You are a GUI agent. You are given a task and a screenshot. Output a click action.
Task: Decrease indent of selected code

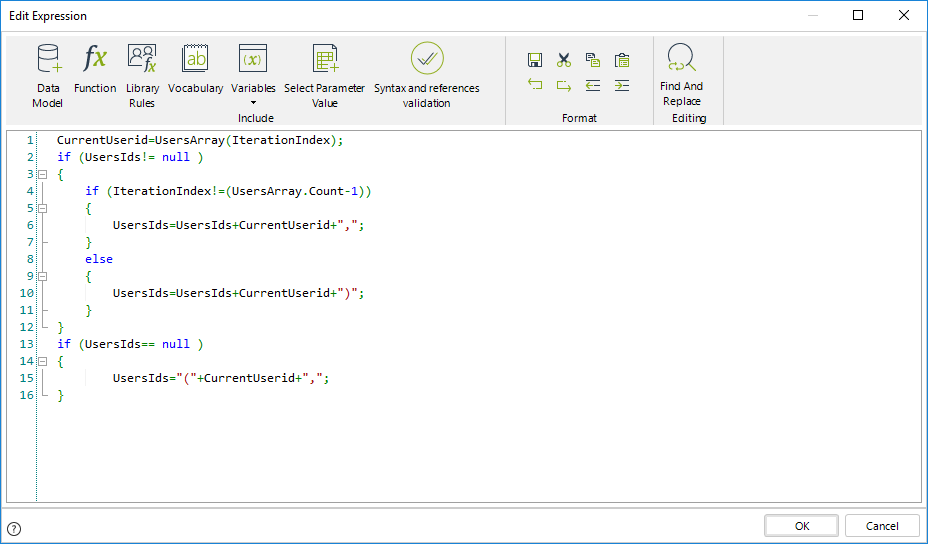tap(592, 86)
